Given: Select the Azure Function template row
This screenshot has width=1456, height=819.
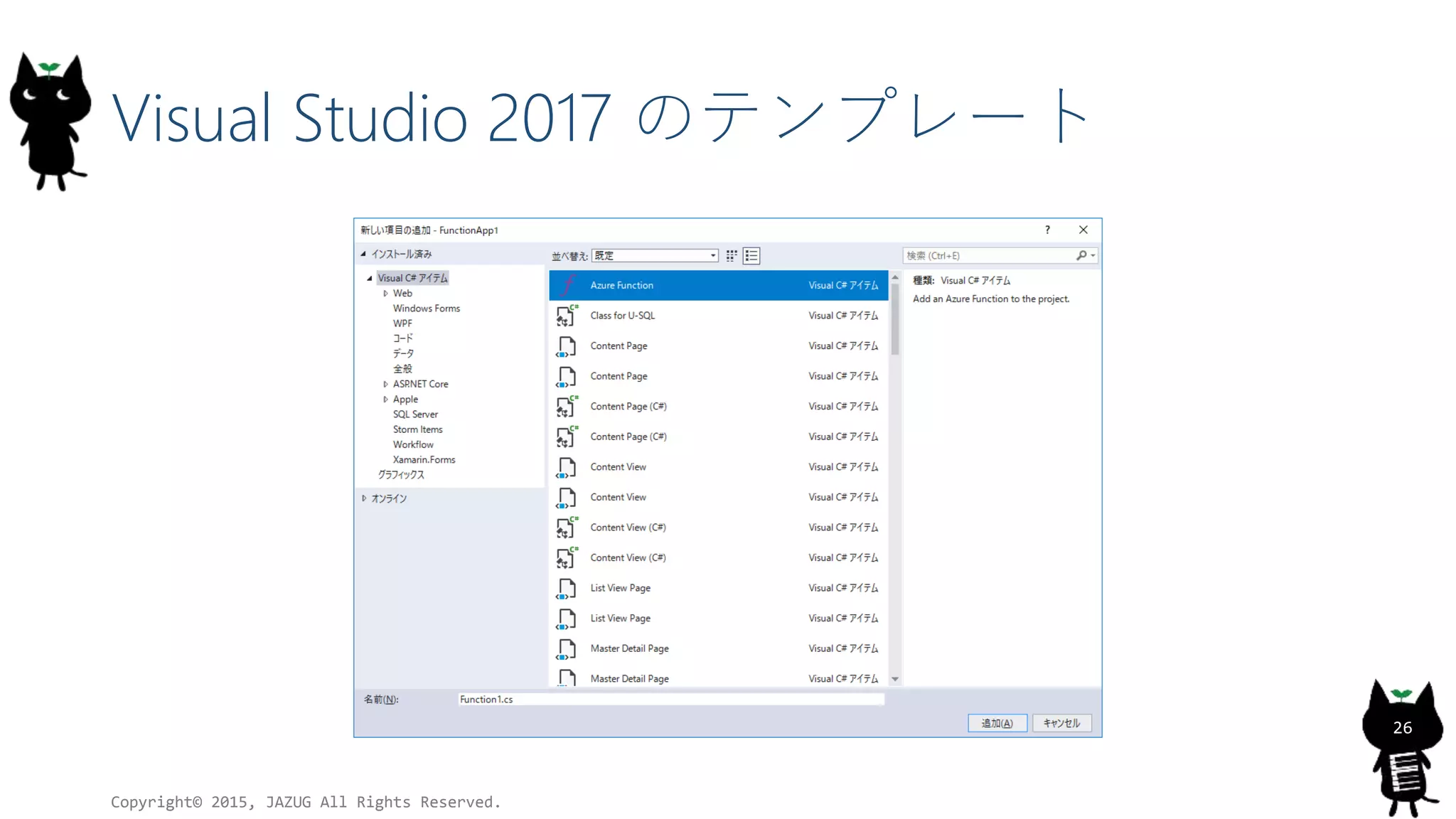Looking at the screenshot, I should [718, 285].
